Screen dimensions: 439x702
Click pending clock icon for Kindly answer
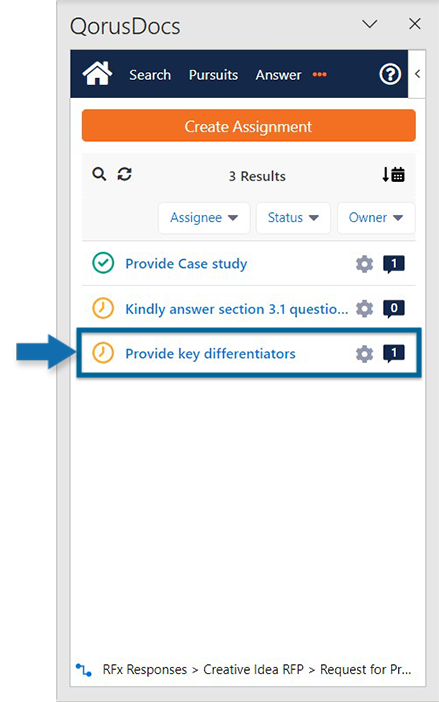point(103,308)
